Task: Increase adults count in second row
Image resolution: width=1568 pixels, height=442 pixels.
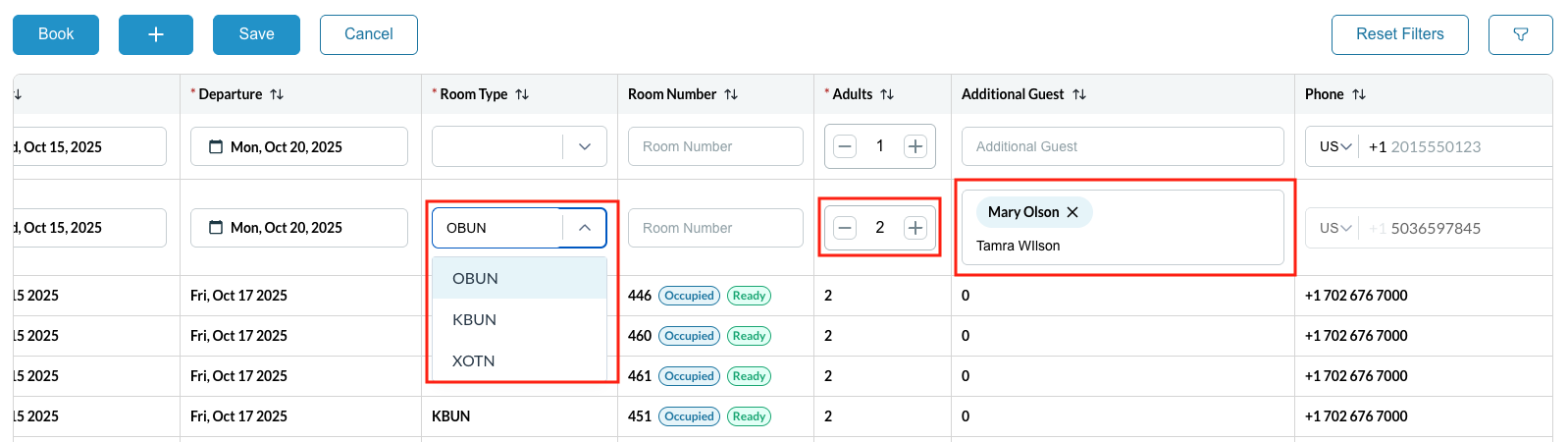Action: pos(915,228)
